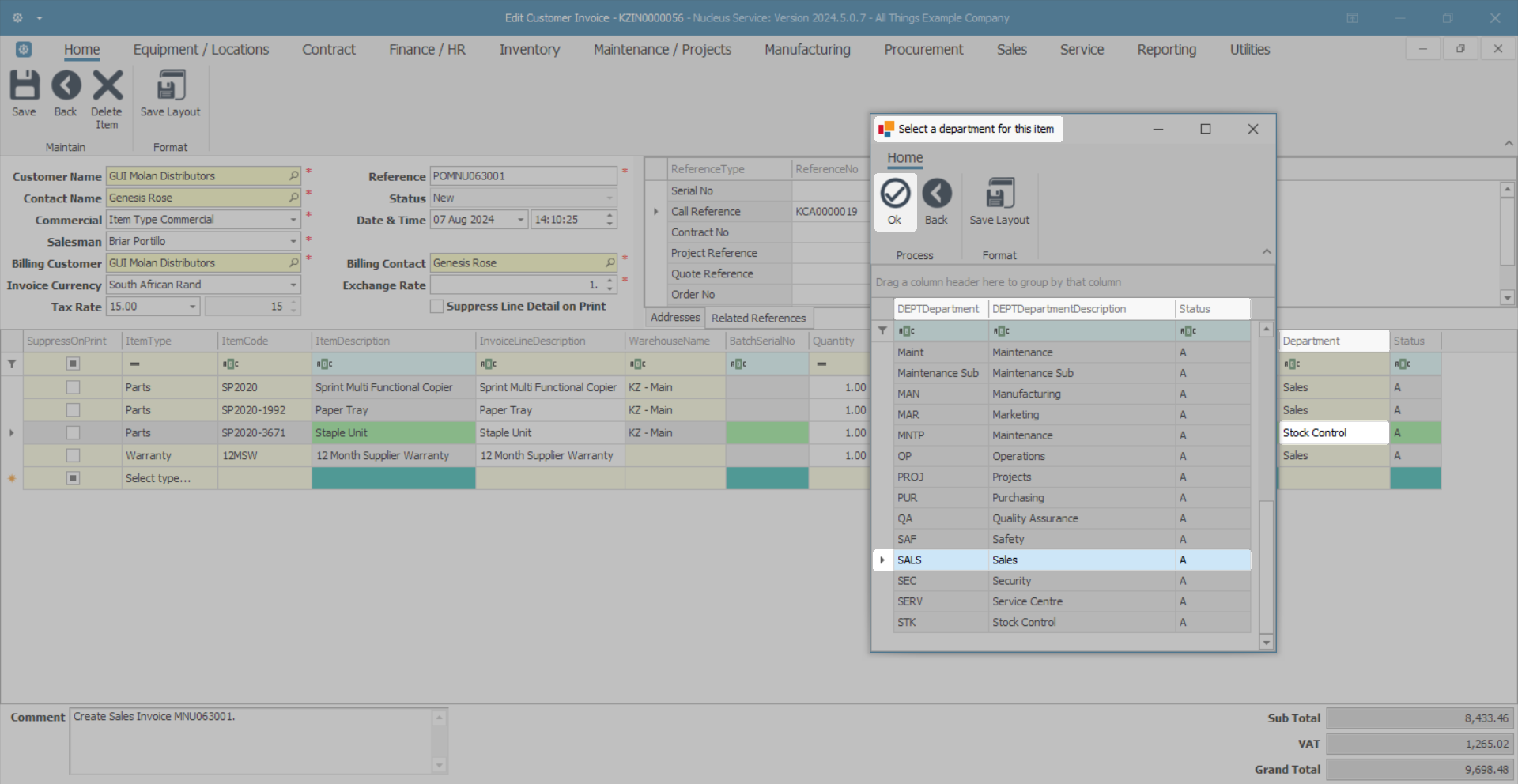Click the Ok checkmark icon in dialog

[x=895, y=194]
